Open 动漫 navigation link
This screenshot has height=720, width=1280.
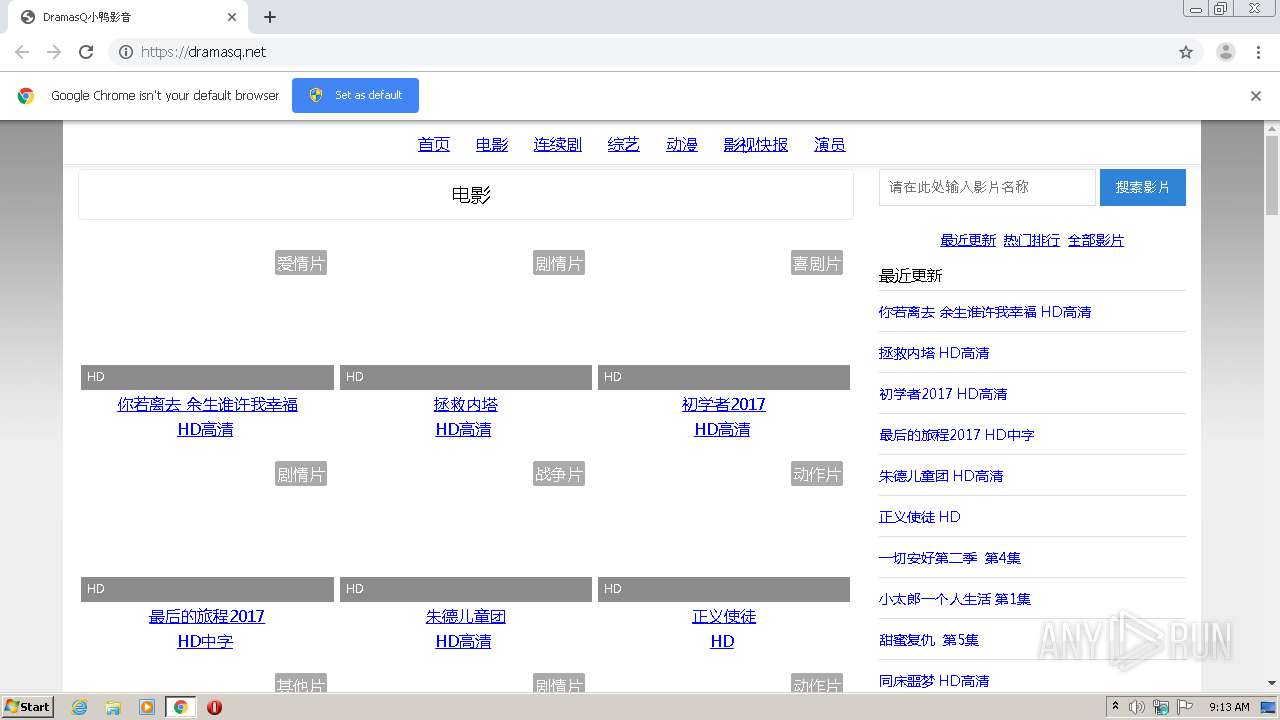(682, 145)
